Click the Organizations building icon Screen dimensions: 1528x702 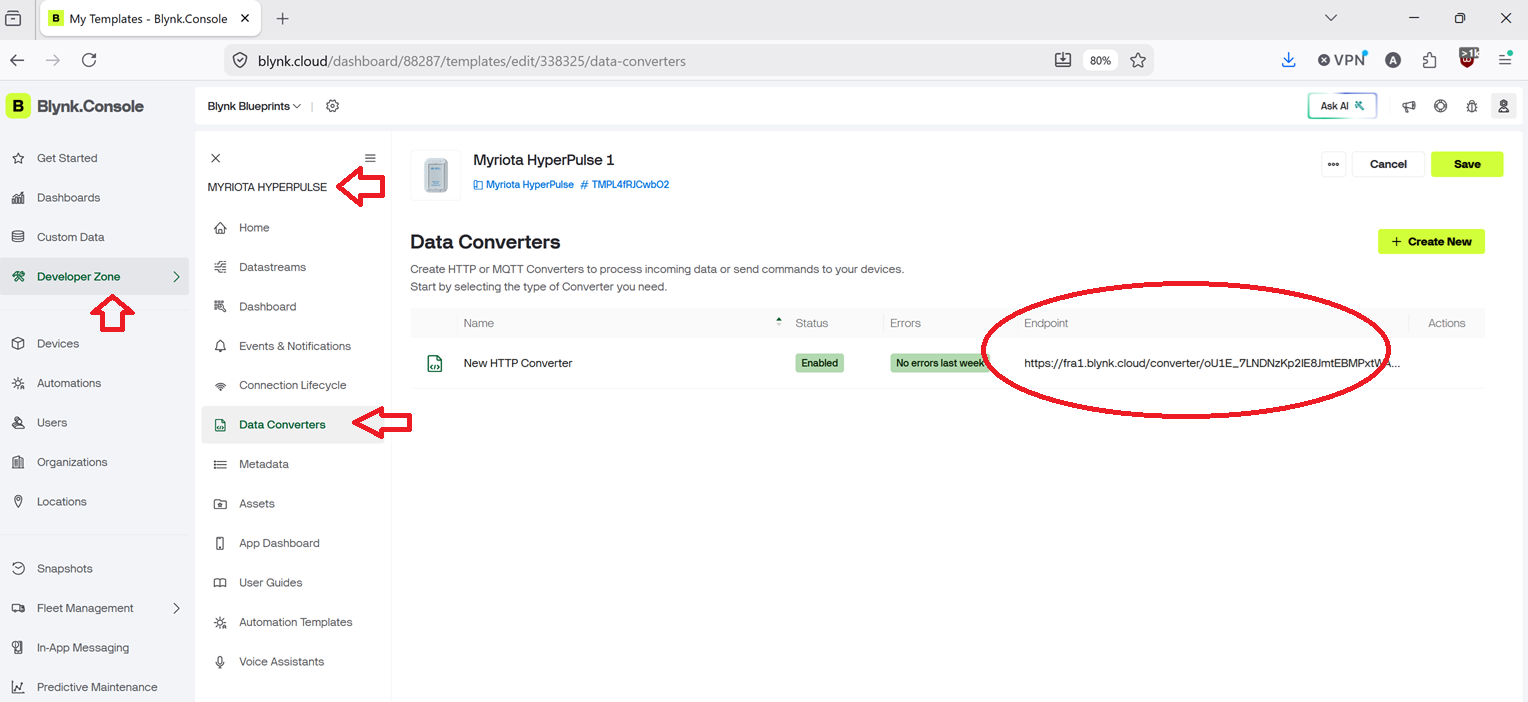pos(18,462)
